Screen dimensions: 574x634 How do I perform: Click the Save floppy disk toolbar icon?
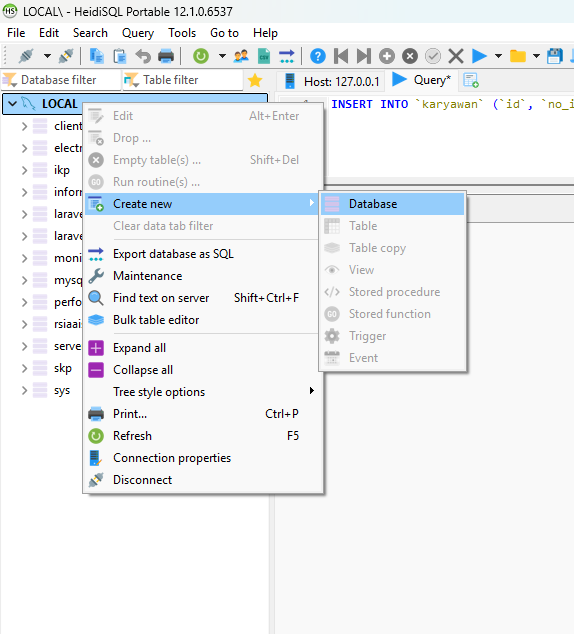tap(555, 56)
